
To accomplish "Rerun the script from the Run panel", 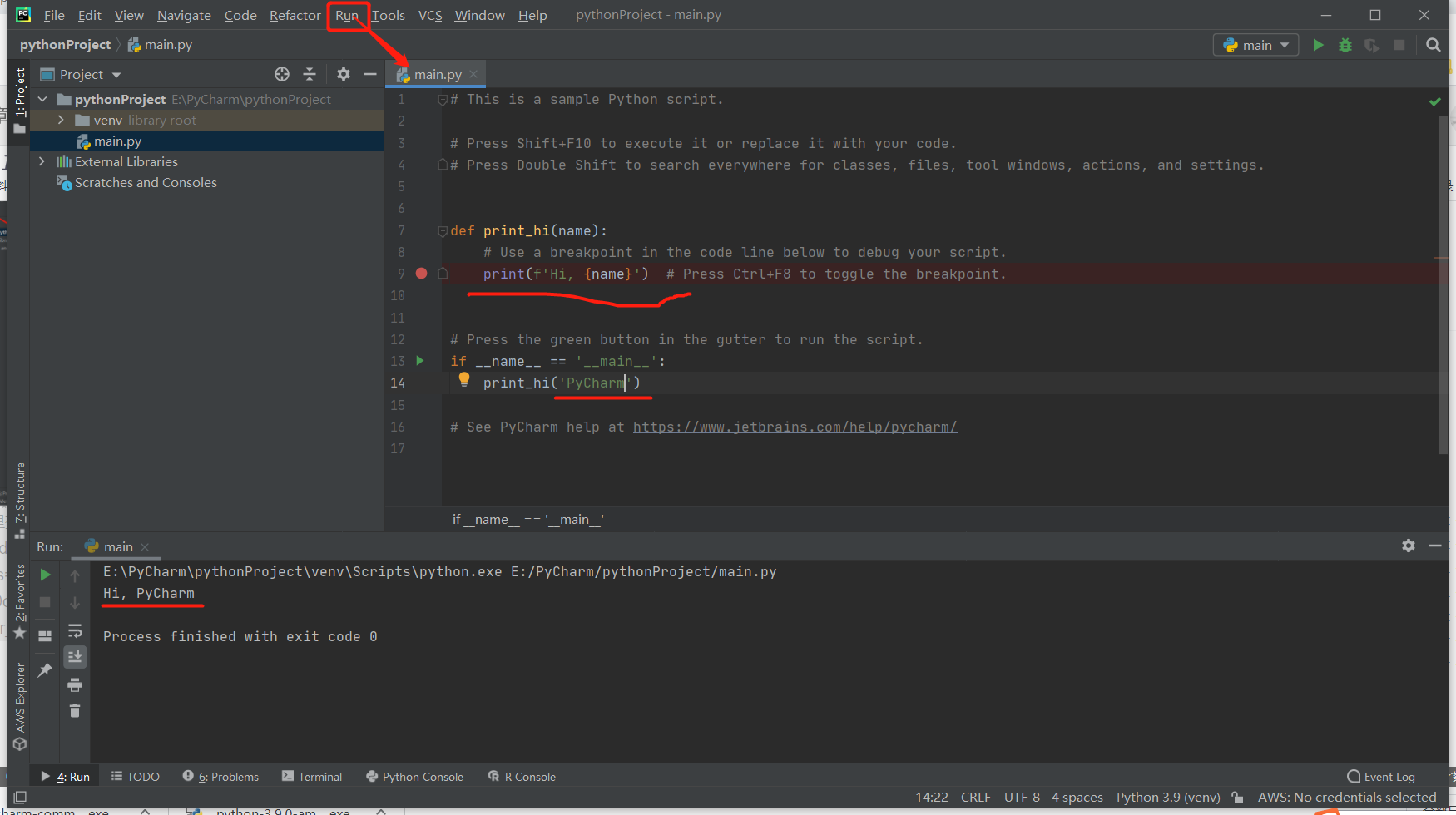I will [x=45, y=574].
